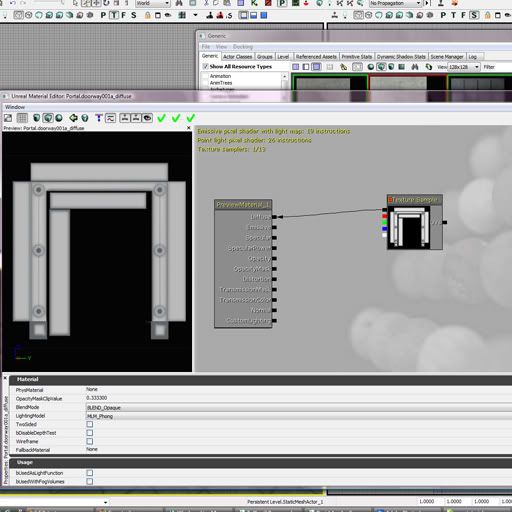Image resolution: width=512 pixels, height=512 pixels.
Task: Select sphere preview primitive in Material Editor
Action: pyautogui.click(x=59, y=118)
